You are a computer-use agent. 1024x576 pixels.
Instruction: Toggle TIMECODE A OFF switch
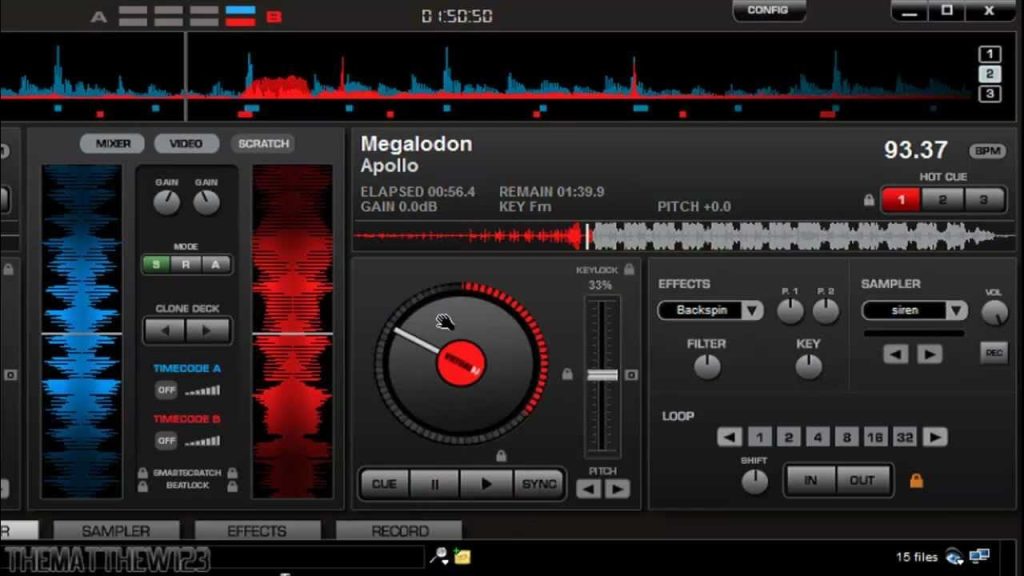point(167,390)
